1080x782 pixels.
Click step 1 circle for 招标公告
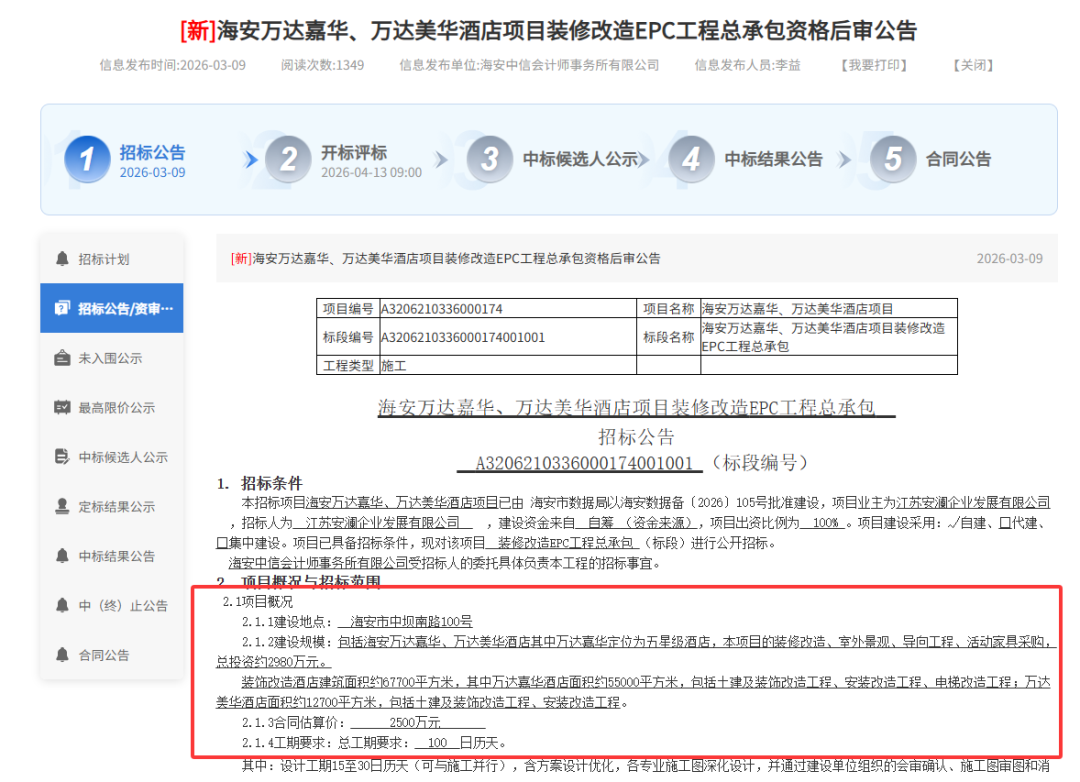coord(87,160)
